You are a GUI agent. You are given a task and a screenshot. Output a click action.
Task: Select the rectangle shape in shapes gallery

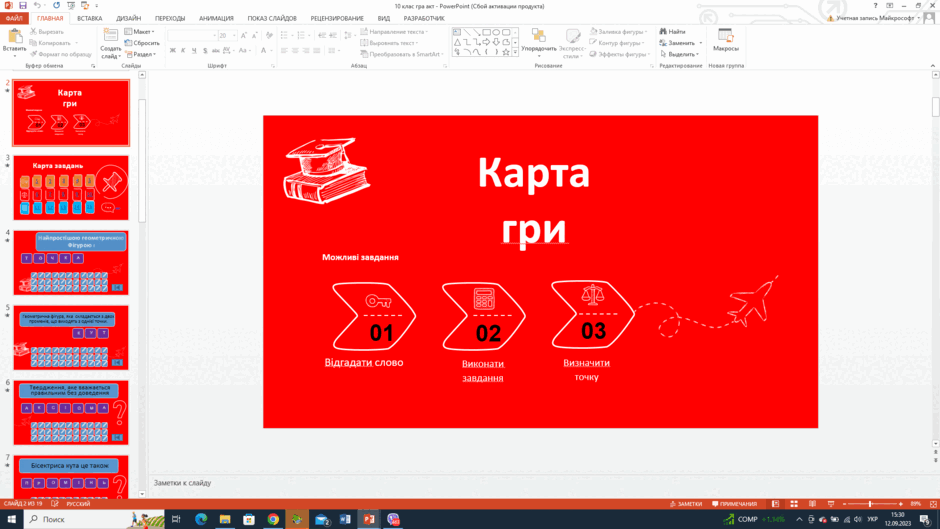pyautogui.click(x=487, y=32)
